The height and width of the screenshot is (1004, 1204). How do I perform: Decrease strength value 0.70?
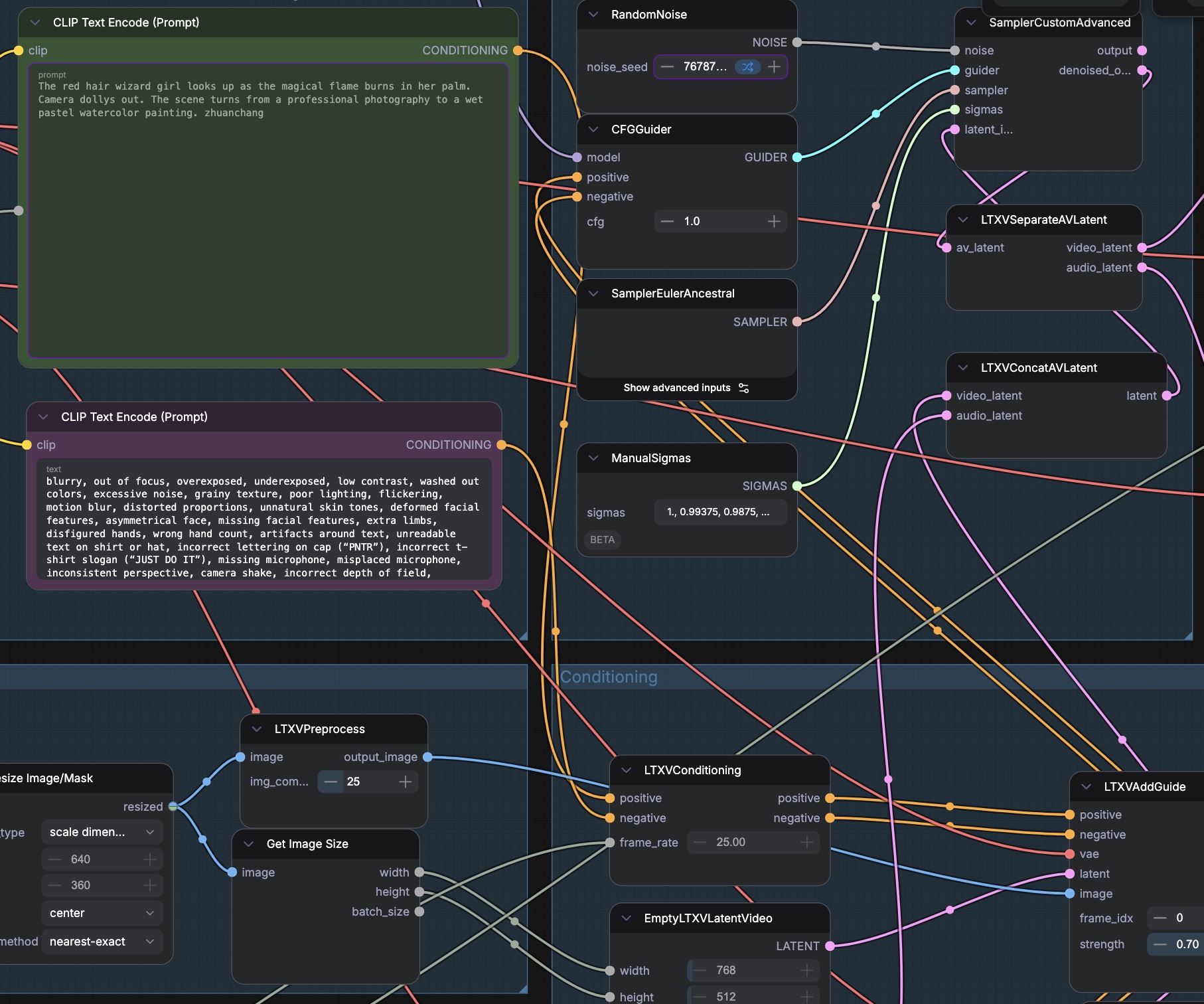[x=1160, y=944]
